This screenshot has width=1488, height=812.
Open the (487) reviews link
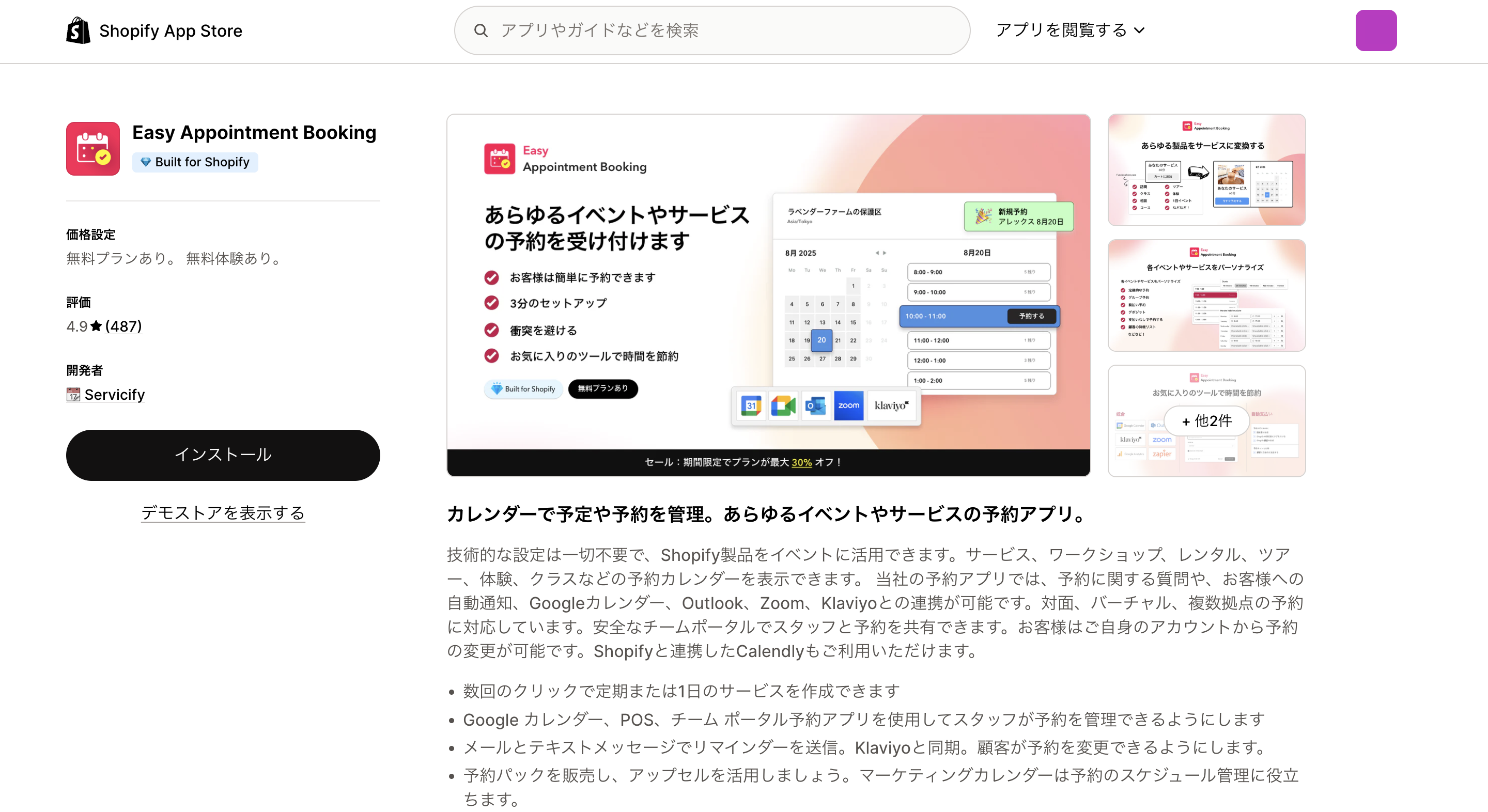click(x=123, y=326)
